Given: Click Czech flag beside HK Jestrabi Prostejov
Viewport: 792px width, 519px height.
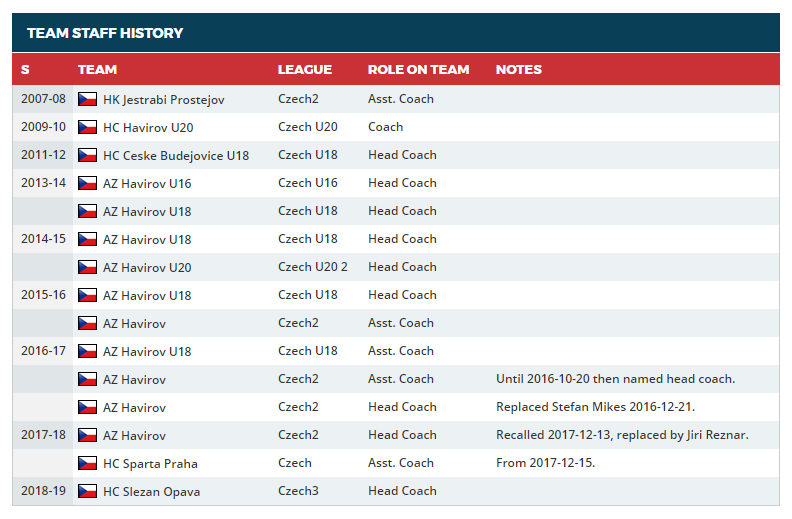Looking at the screenshot, I should coord(87,99).
